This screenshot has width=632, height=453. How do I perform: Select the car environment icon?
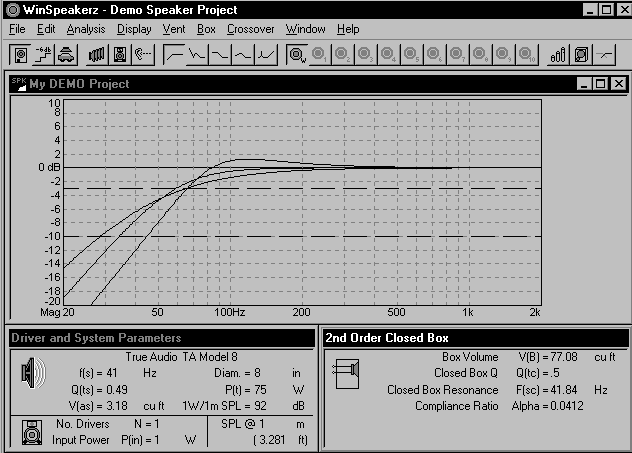pyautogui.click(x=65, y=53)
